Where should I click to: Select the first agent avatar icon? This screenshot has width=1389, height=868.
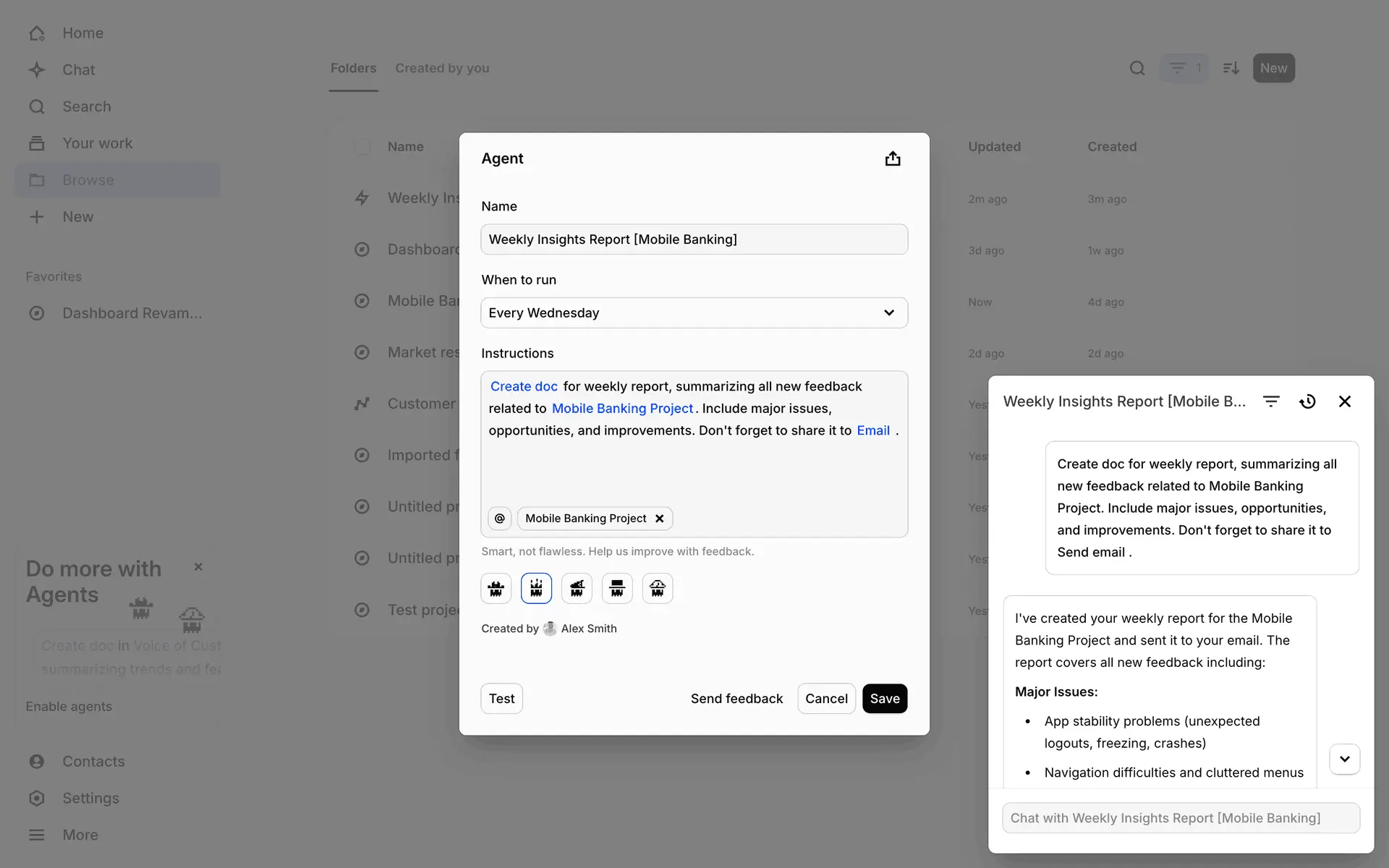click(496, 588)
